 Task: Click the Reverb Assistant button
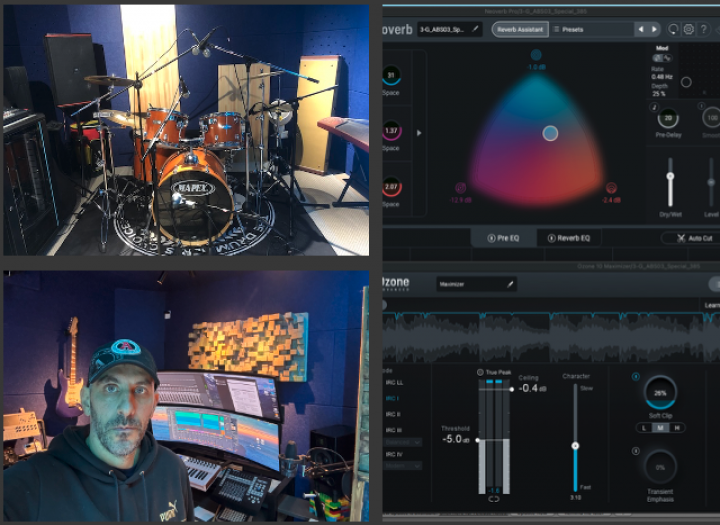coord(519,29)
